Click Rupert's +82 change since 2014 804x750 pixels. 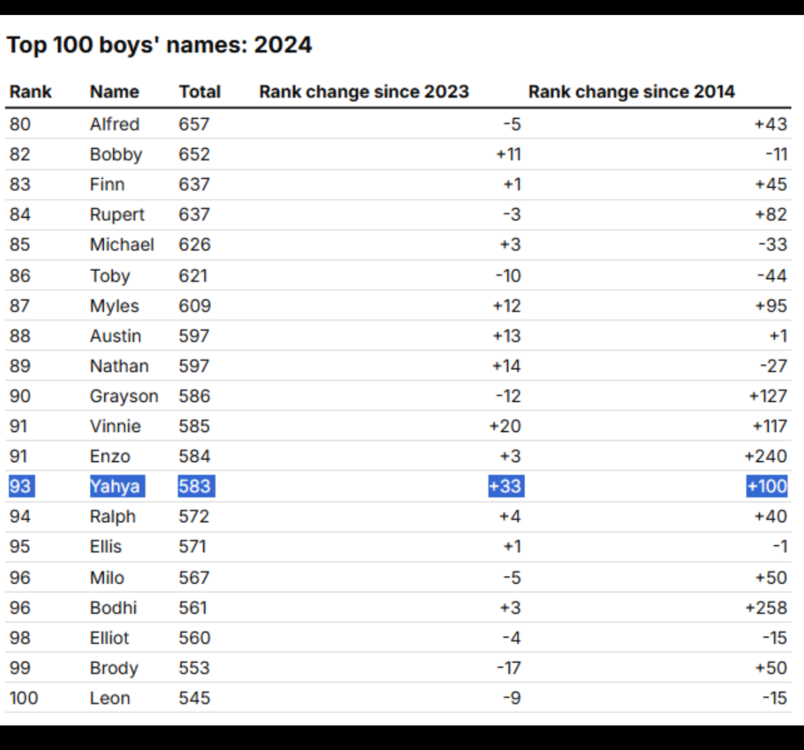click(x=771, y=215)
